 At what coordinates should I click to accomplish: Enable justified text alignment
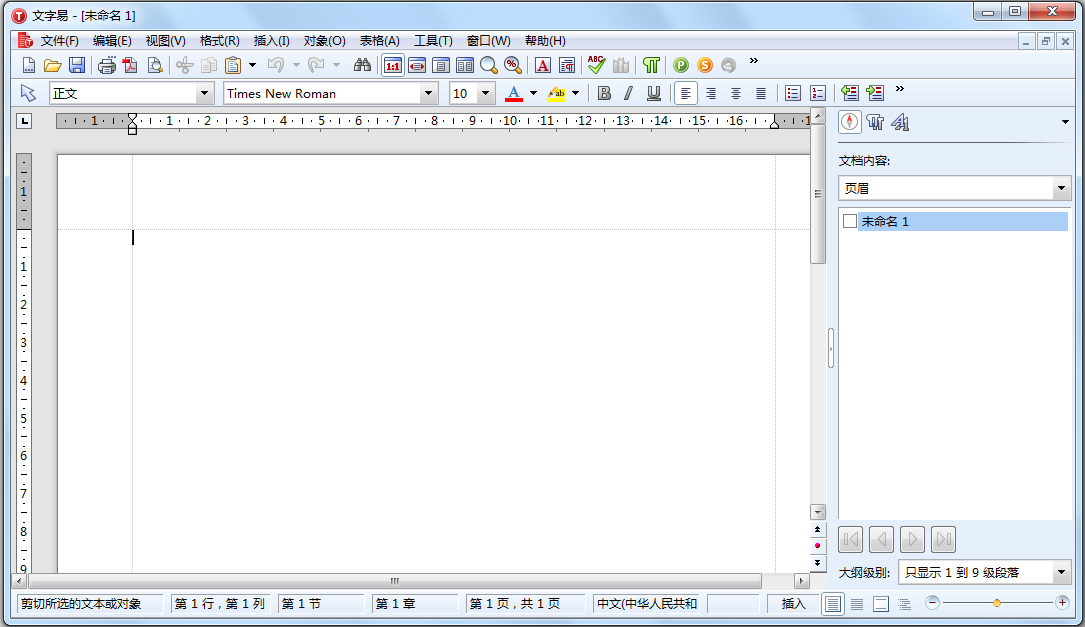coord(760,93)
